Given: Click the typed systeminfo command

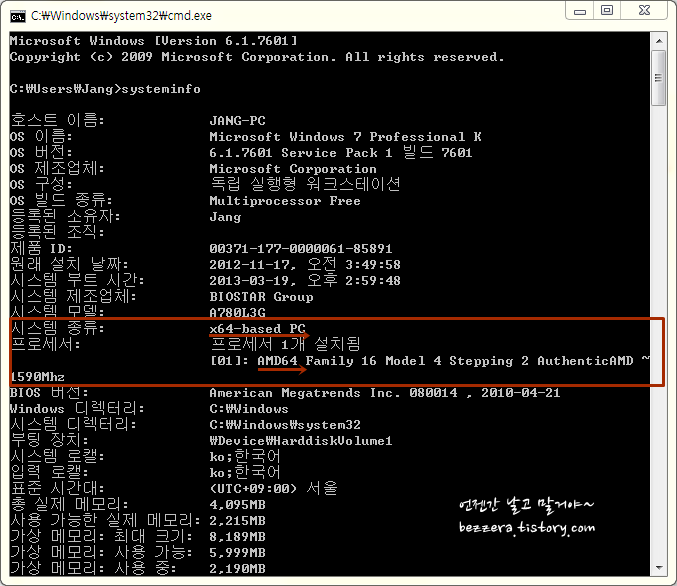Looking at the screenshot, I should pyautogui.click(x=160, y=88).
